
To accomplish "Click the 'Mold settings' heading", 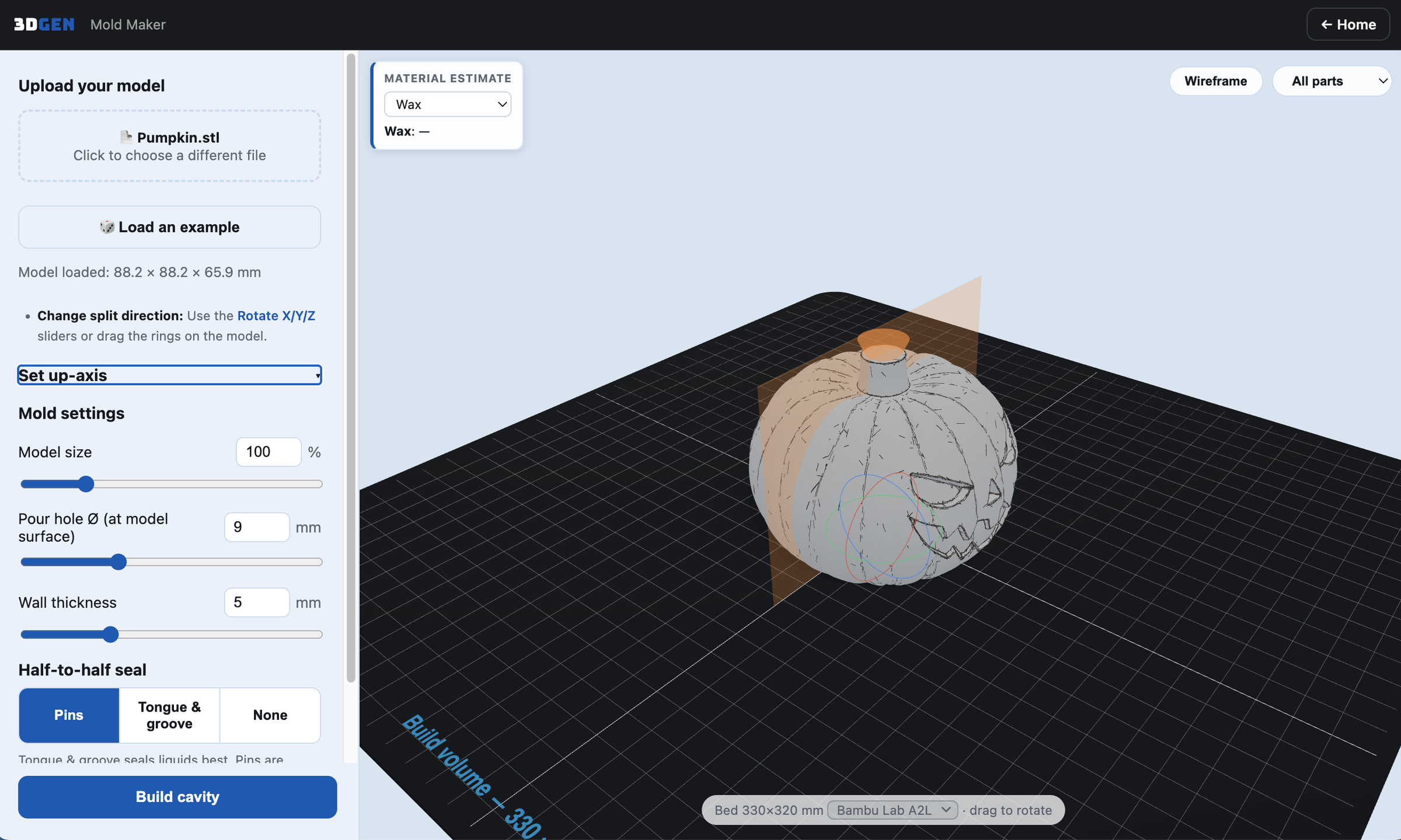I will pyautogui.click(x=71, y=413).
